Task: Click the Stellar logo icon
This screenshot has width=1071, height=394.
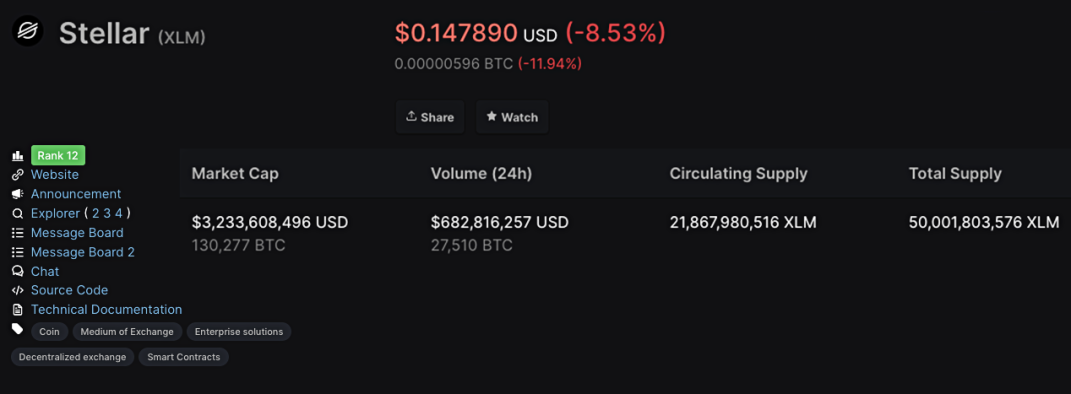Action: [27, 31]
